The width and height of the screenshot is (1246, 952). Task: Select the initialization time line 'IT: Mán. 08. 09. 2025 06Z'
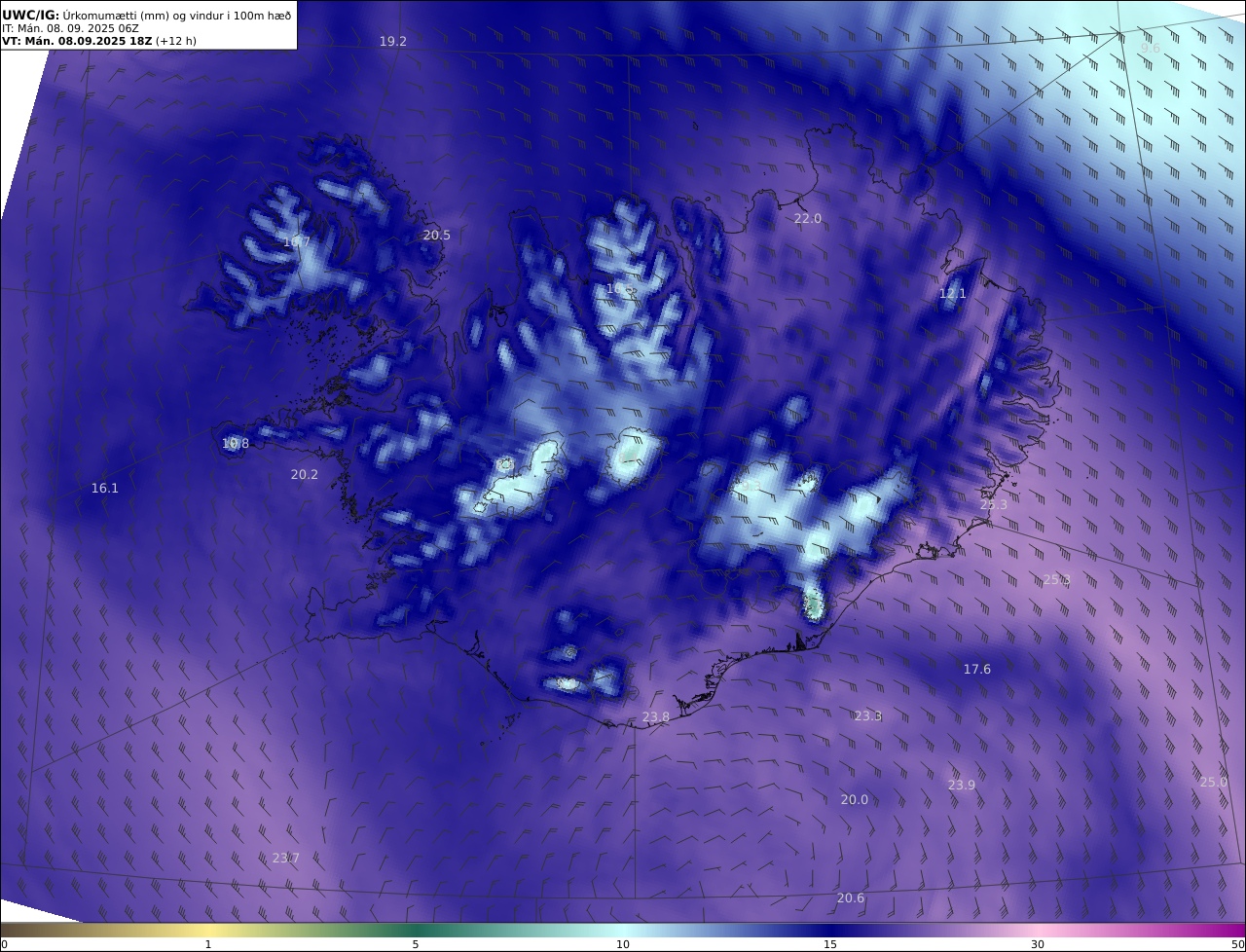point(70,28)
